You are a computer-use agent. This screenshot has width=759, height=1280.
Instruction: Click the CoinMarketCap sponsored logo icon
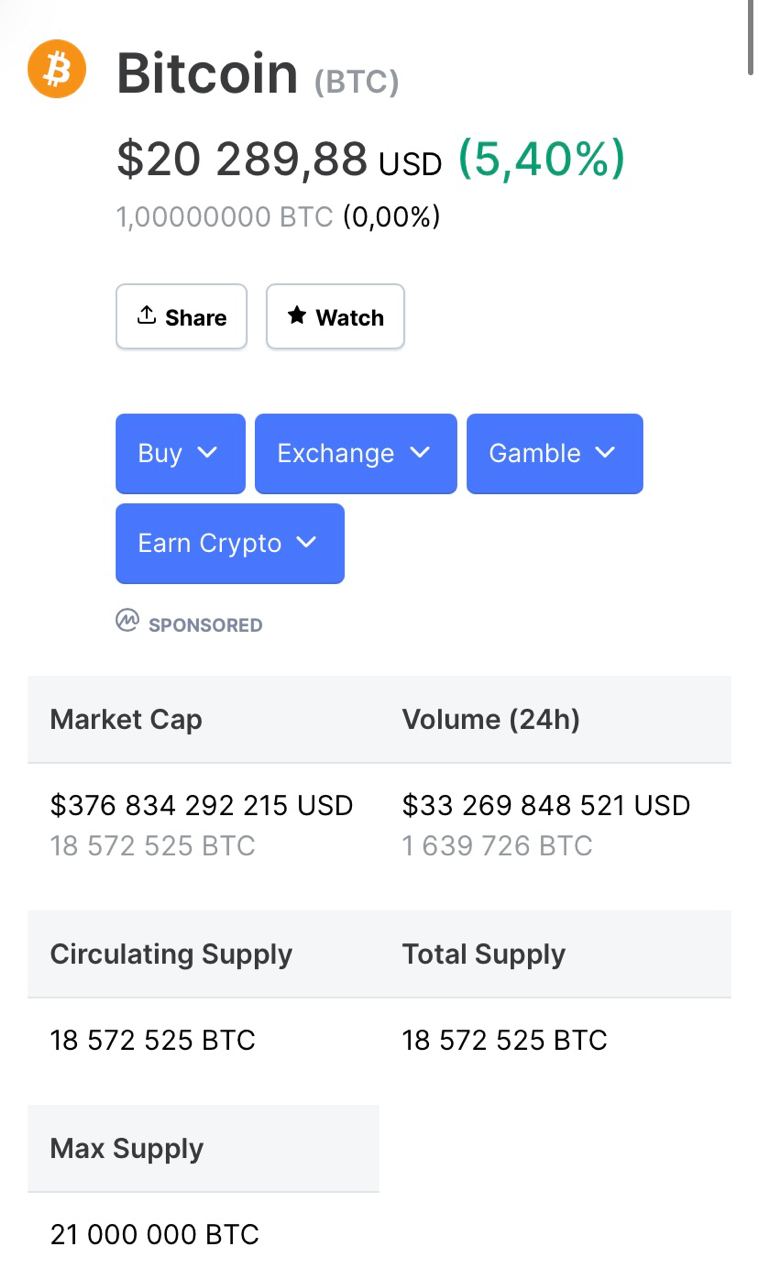coord(127,622)
